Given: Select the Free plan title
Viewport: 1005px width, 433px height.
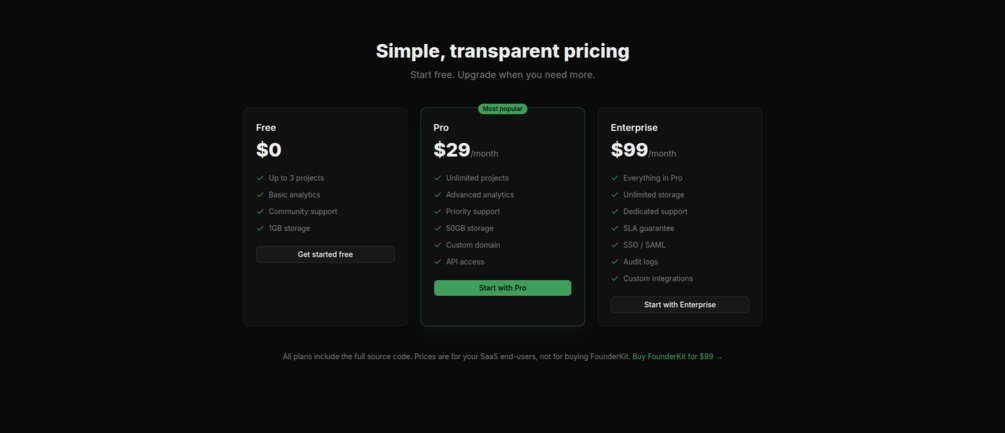Looking at the screenshot, I should click(x=266, y=128).
